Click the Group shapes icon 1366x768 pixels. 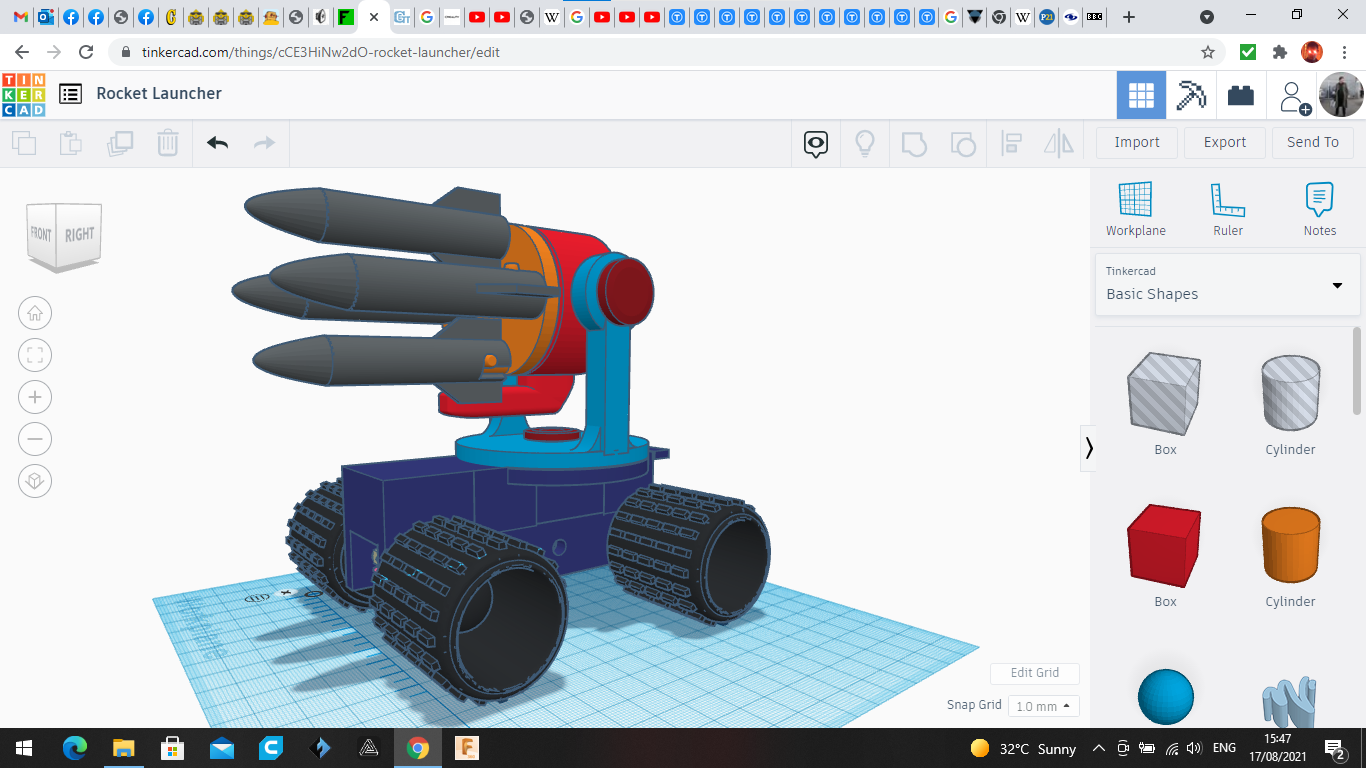pos(913,143)
